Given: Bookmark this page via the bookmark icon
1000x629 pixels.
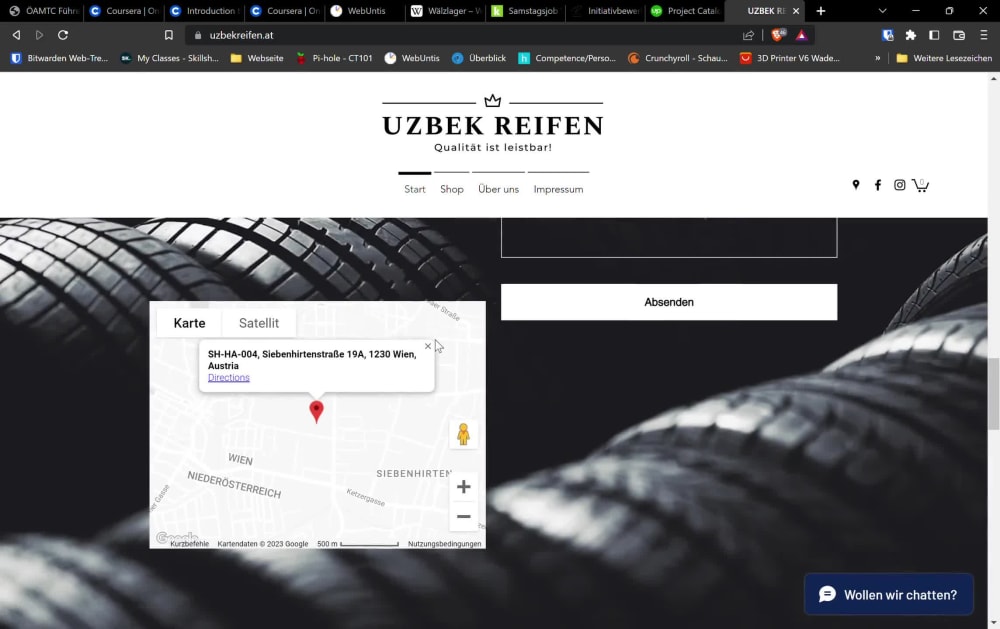Looking at the screenshot, I should pyautogui.click(x=168, y=35).
